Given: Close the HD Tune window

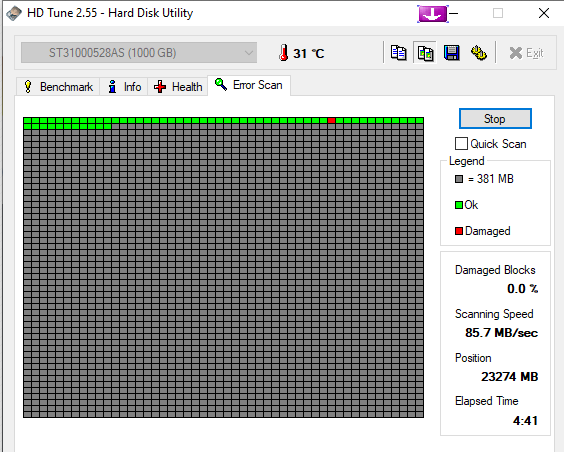Looking at the screenshot, I should click(x=544, y=14).
